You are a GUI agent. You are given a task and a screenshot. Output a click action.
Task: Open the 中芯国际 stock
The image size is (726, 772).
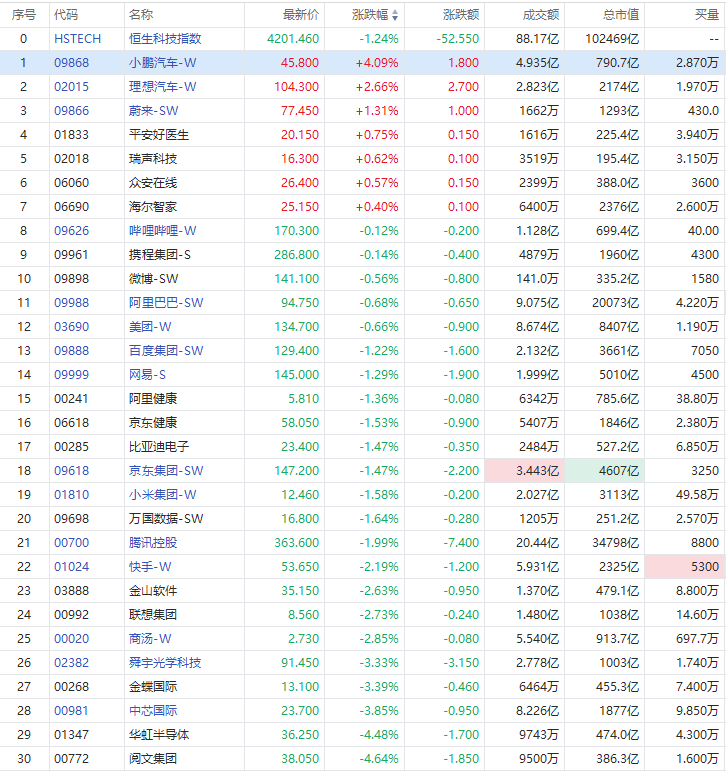153,711
